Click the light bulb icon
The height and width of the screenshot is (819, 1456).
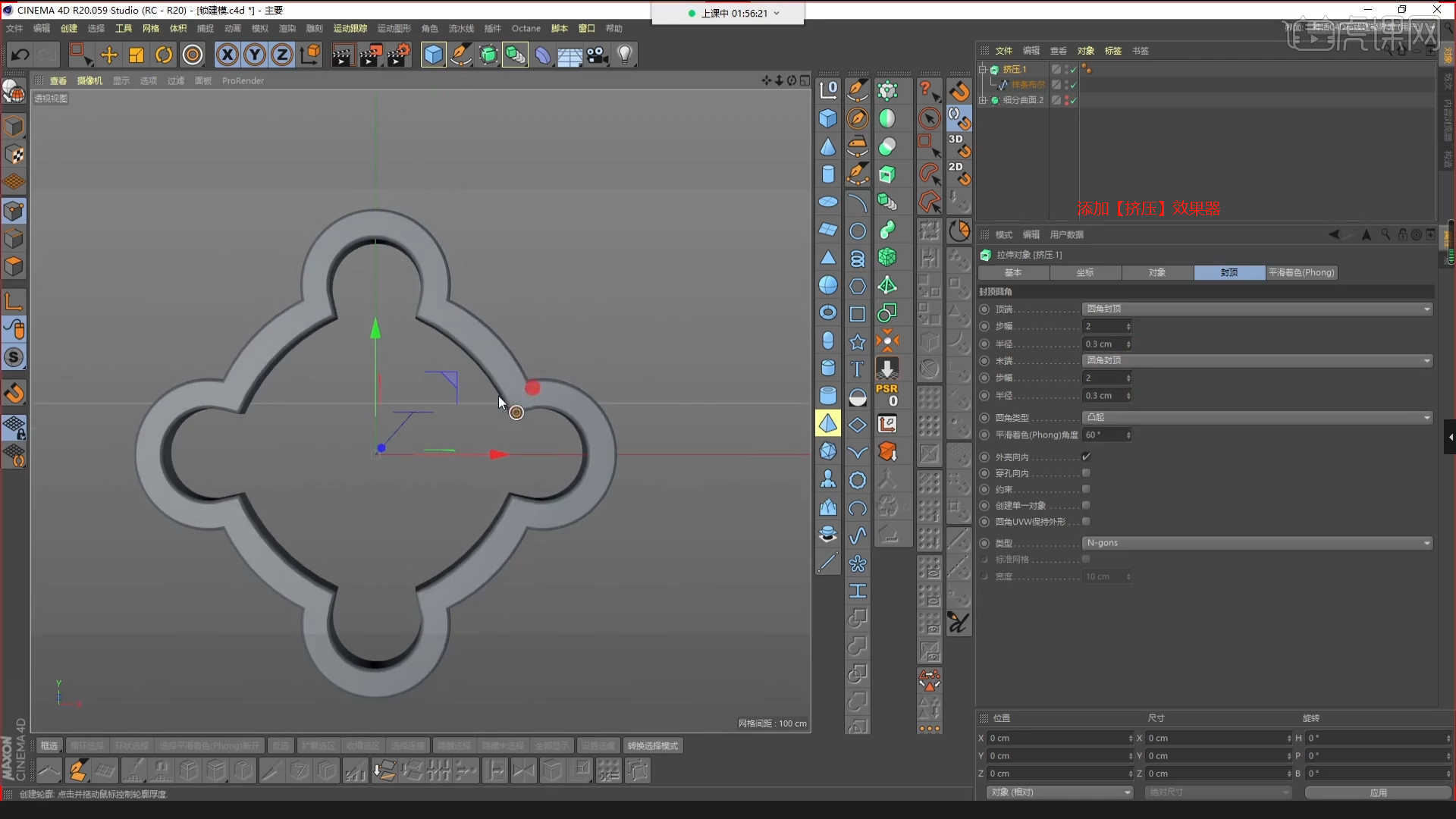(x=625, y=55)
